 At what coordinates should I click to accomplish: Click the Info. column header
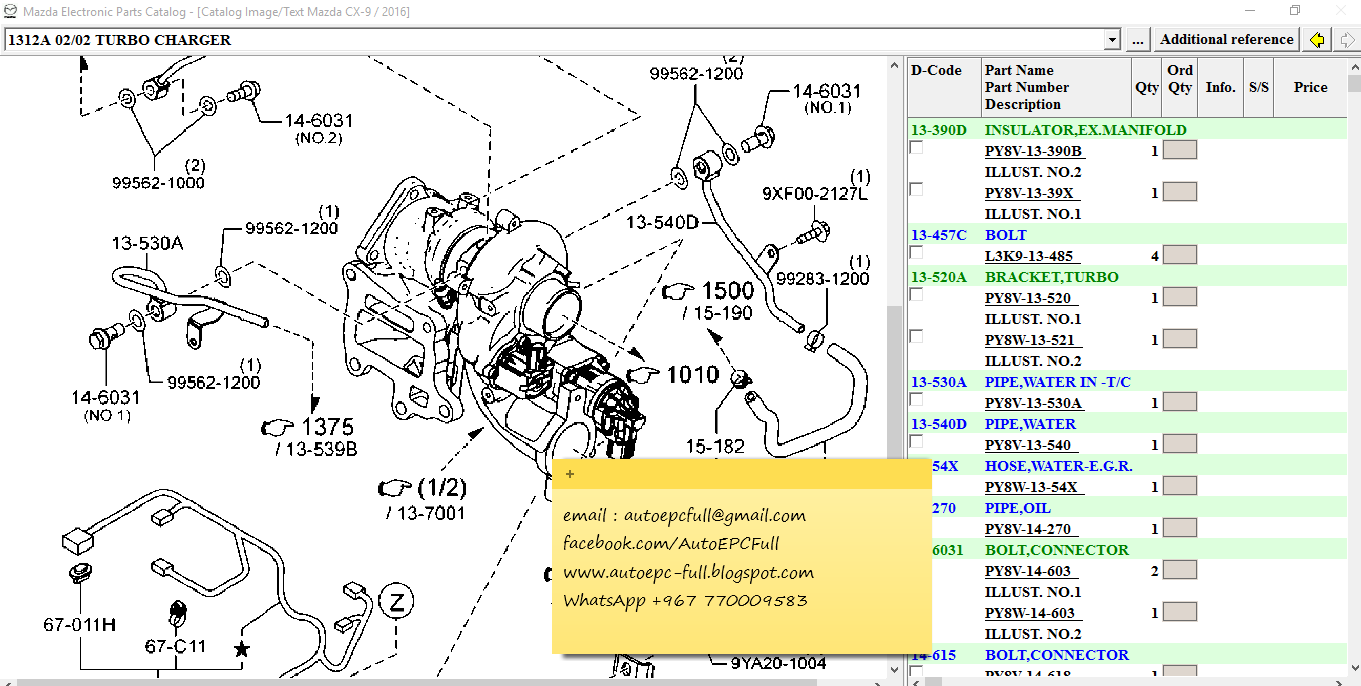click(x=1220, y=87)
